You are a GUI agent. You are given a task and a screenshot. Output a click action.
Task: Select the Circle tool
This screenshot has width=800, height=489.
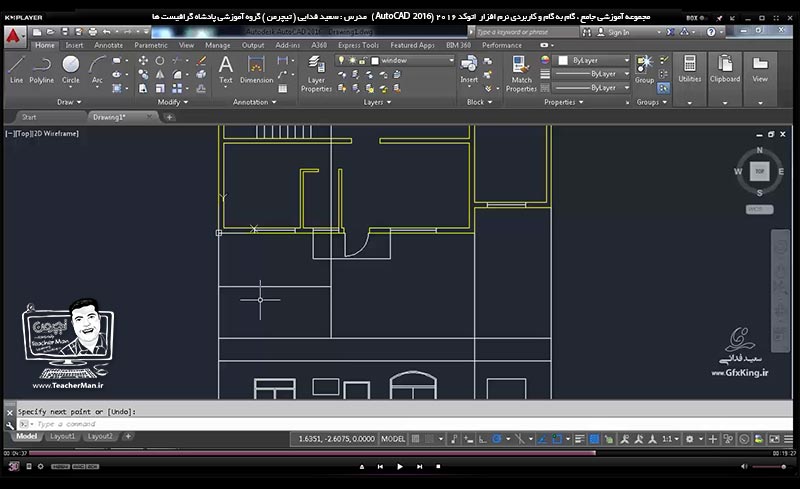click(x=70, y=69)
